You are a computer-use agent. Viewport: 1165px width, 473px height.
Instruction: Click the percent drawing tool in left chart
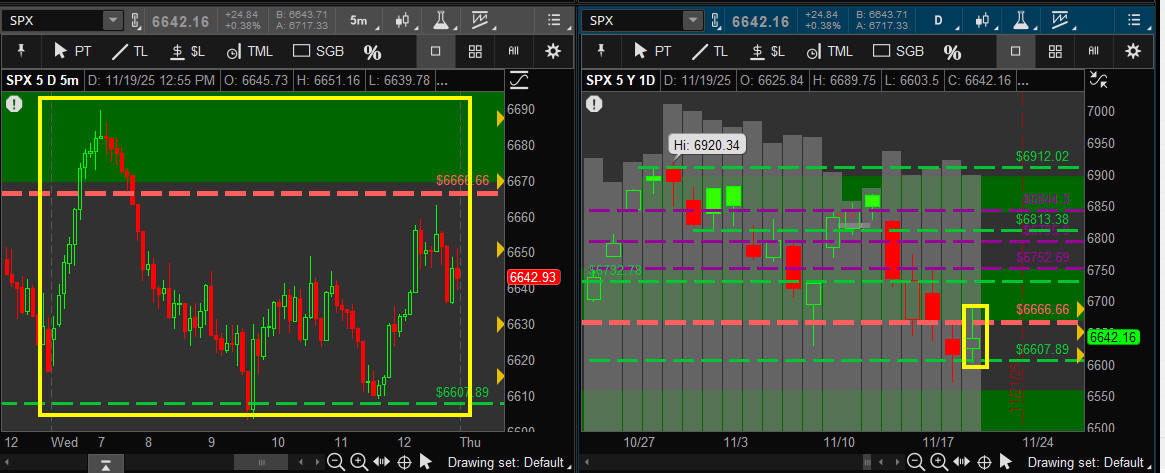372,52
